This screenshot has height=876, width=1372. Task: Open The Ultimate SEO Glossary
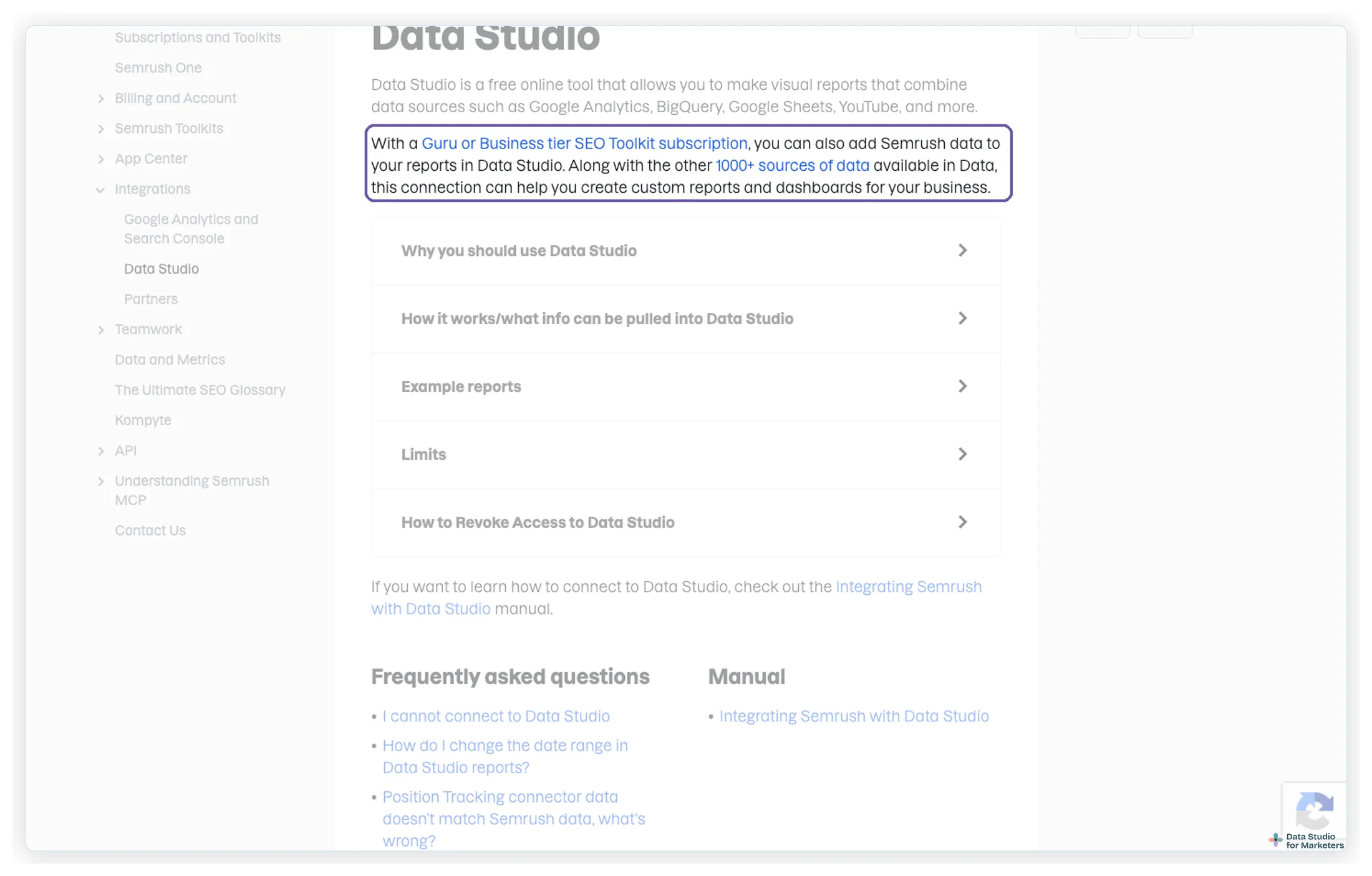(x=200, y=390)
